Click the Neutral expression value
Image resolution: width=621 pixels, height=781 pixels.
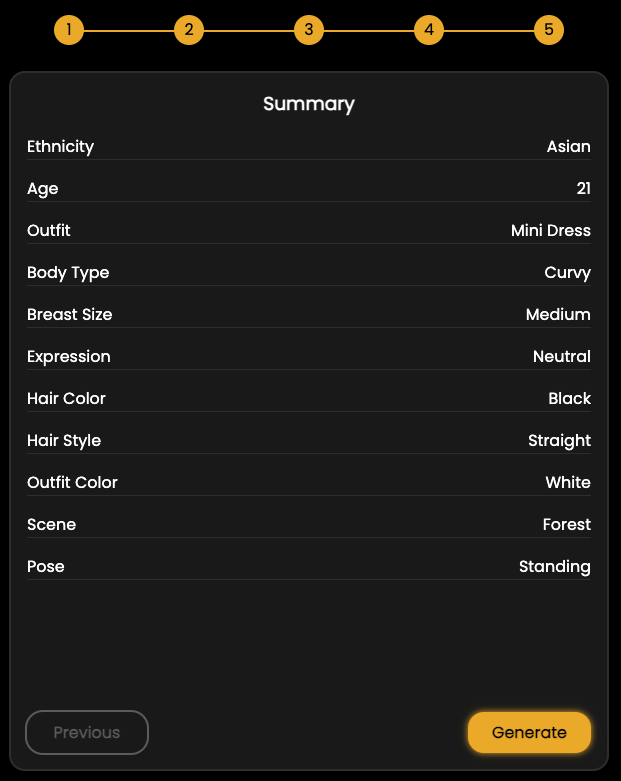[562, 356]
